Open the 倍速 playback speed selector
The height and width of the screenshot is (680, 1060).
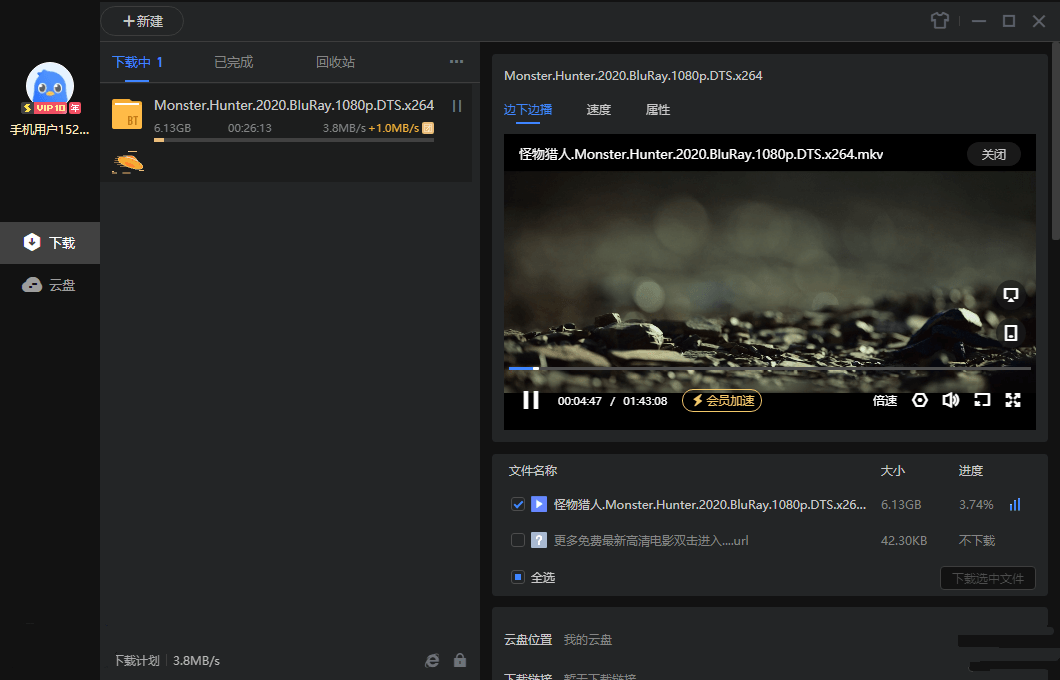884,400
